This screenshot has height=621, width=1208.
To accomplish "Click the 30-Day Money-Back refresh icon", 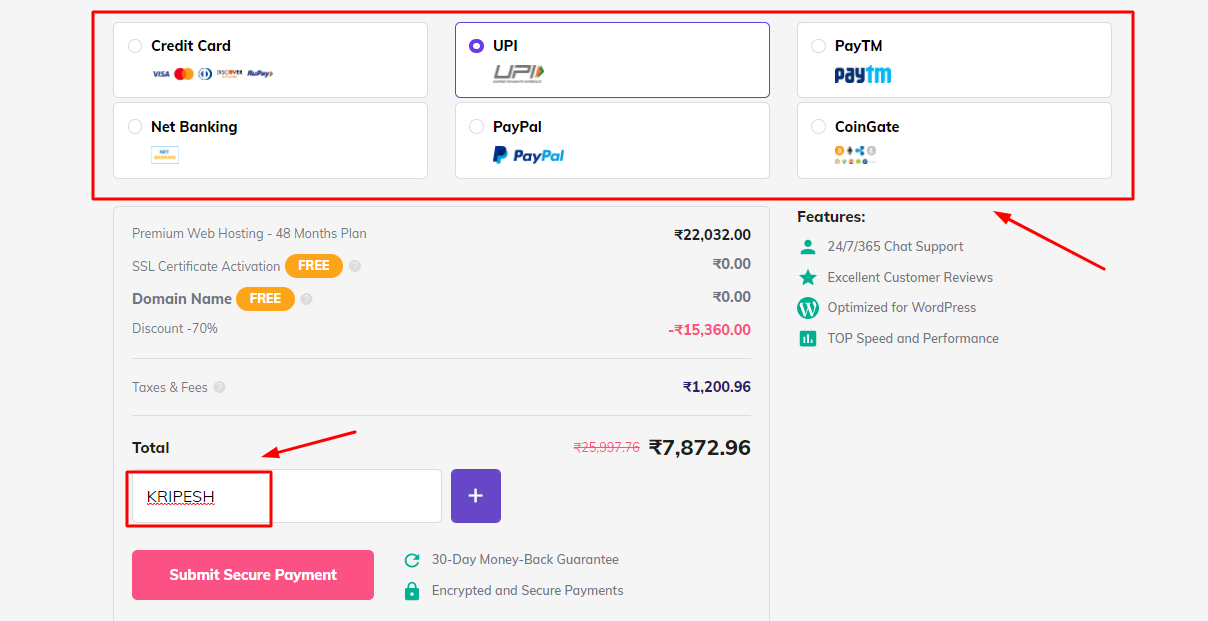I will 411,560.
